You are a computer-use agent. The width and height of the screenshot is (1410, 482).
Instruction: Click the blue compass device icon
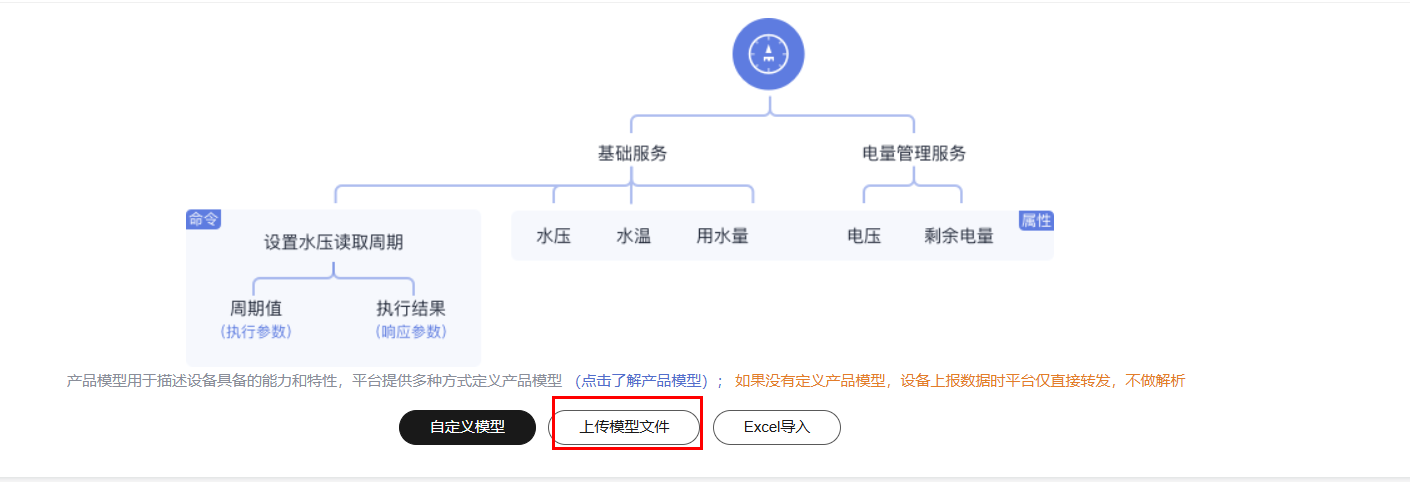768,54
